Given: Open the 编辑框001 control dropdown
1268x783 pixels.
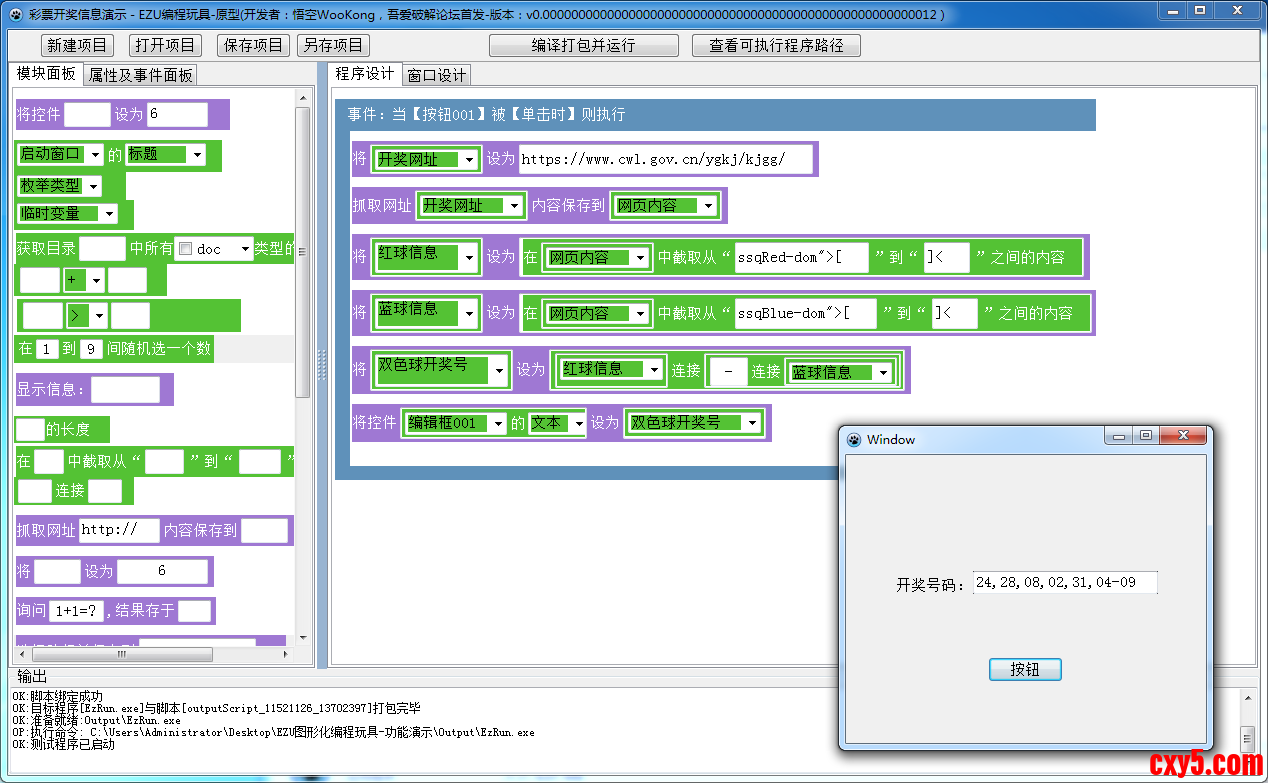Looking at the screenshot, I should pos(498,423).
